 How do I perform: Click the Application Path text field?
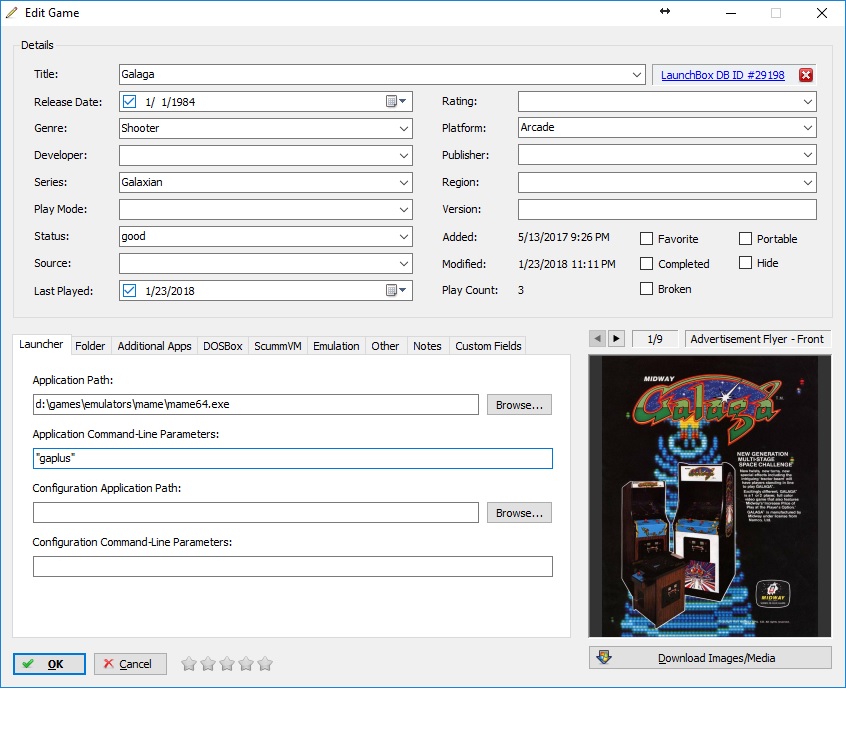[256, 404]
